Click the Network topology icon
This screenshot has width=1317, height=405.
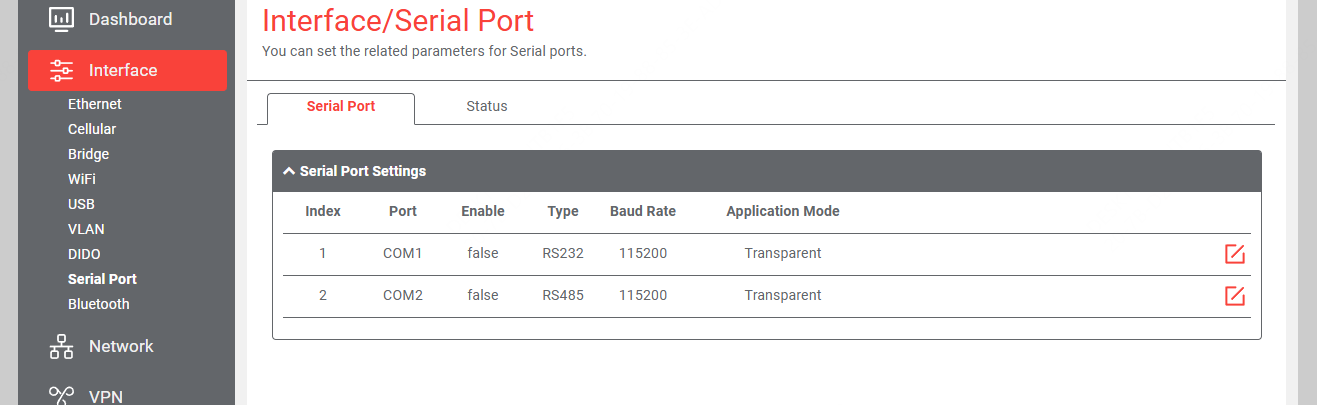61,346
